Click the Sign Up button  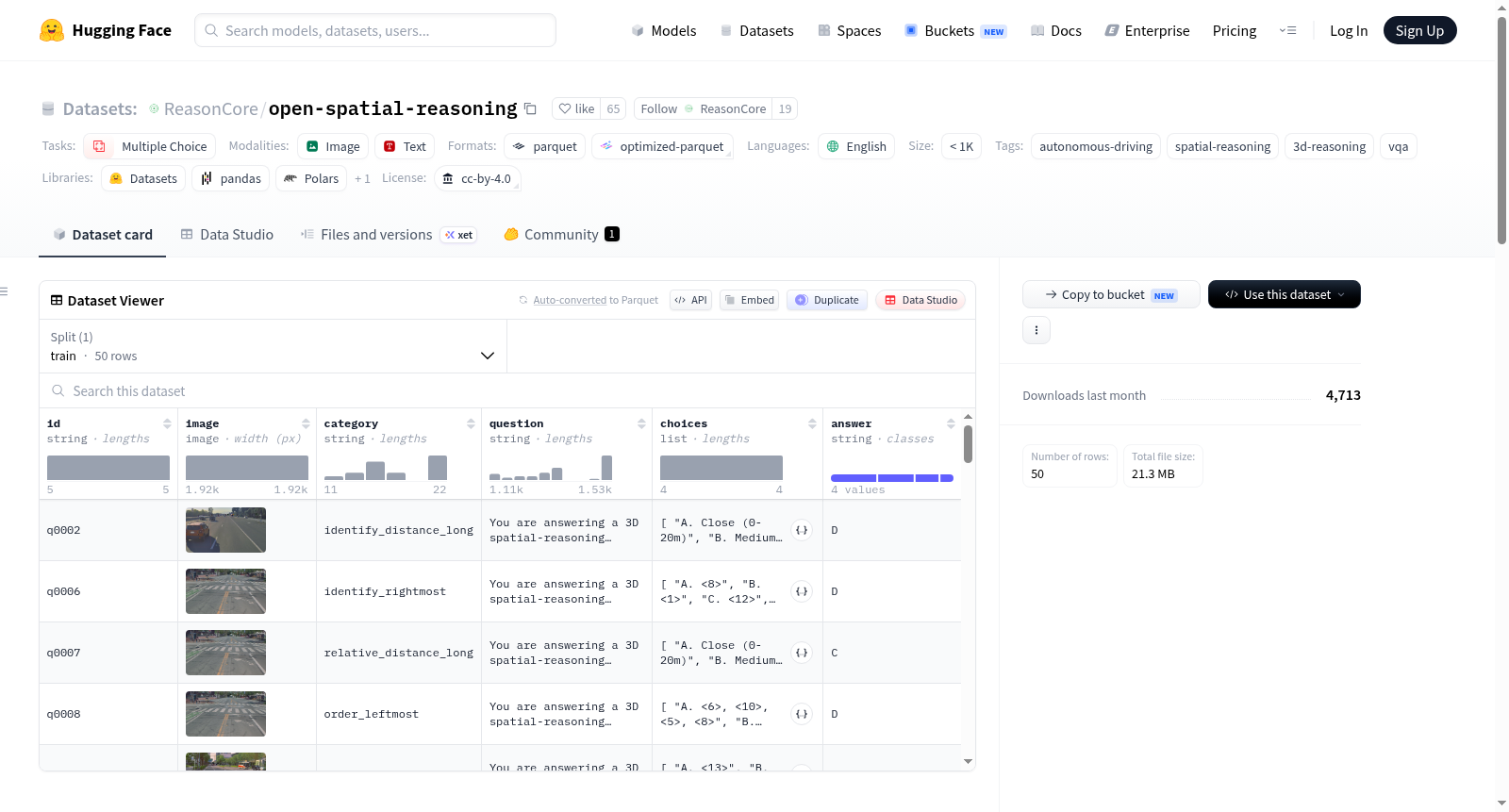[x=1420, y=30]
